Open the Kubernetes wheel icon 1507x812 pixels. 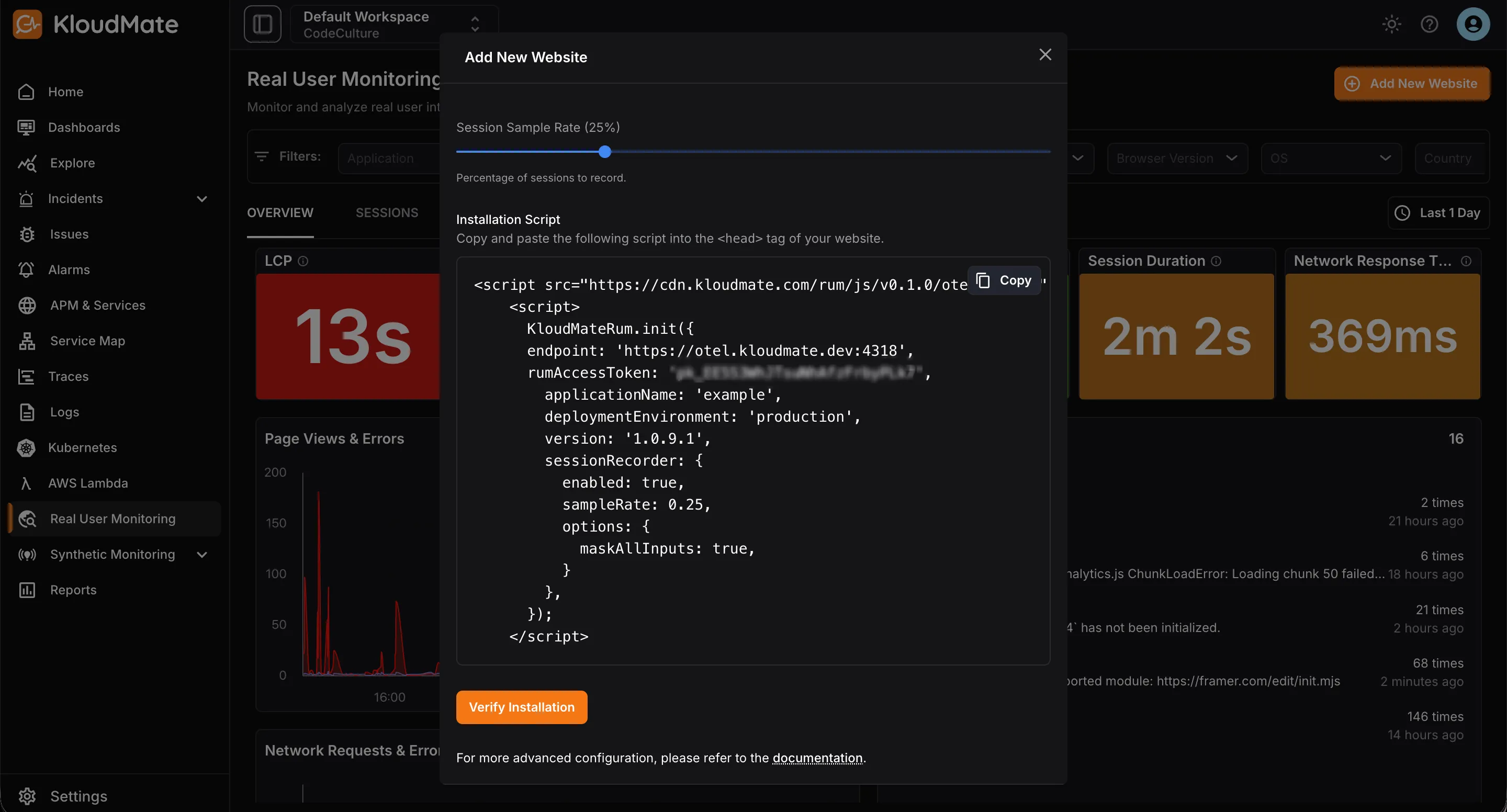point(26,448)
